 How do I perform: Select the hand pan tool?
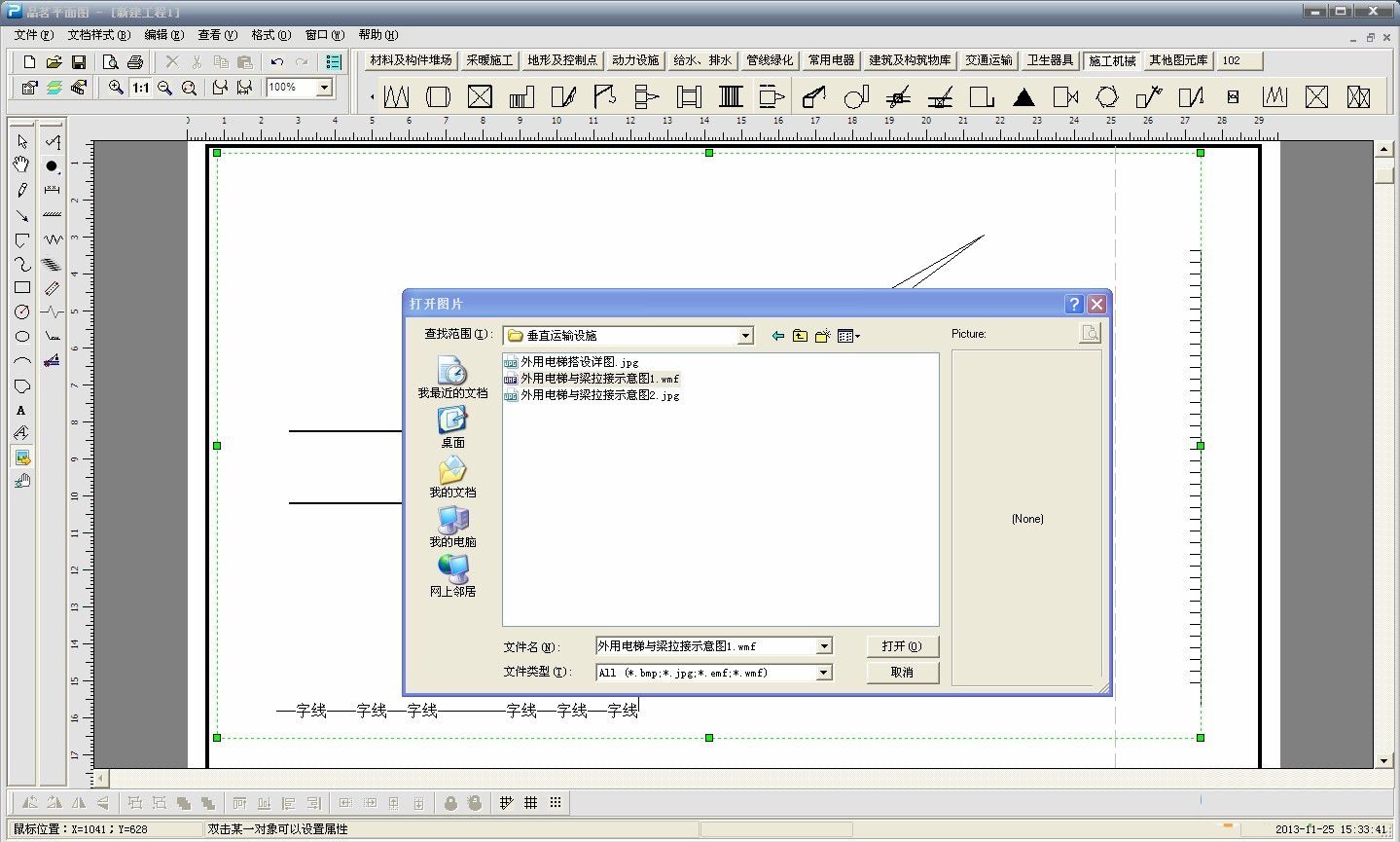pos(22,165)
